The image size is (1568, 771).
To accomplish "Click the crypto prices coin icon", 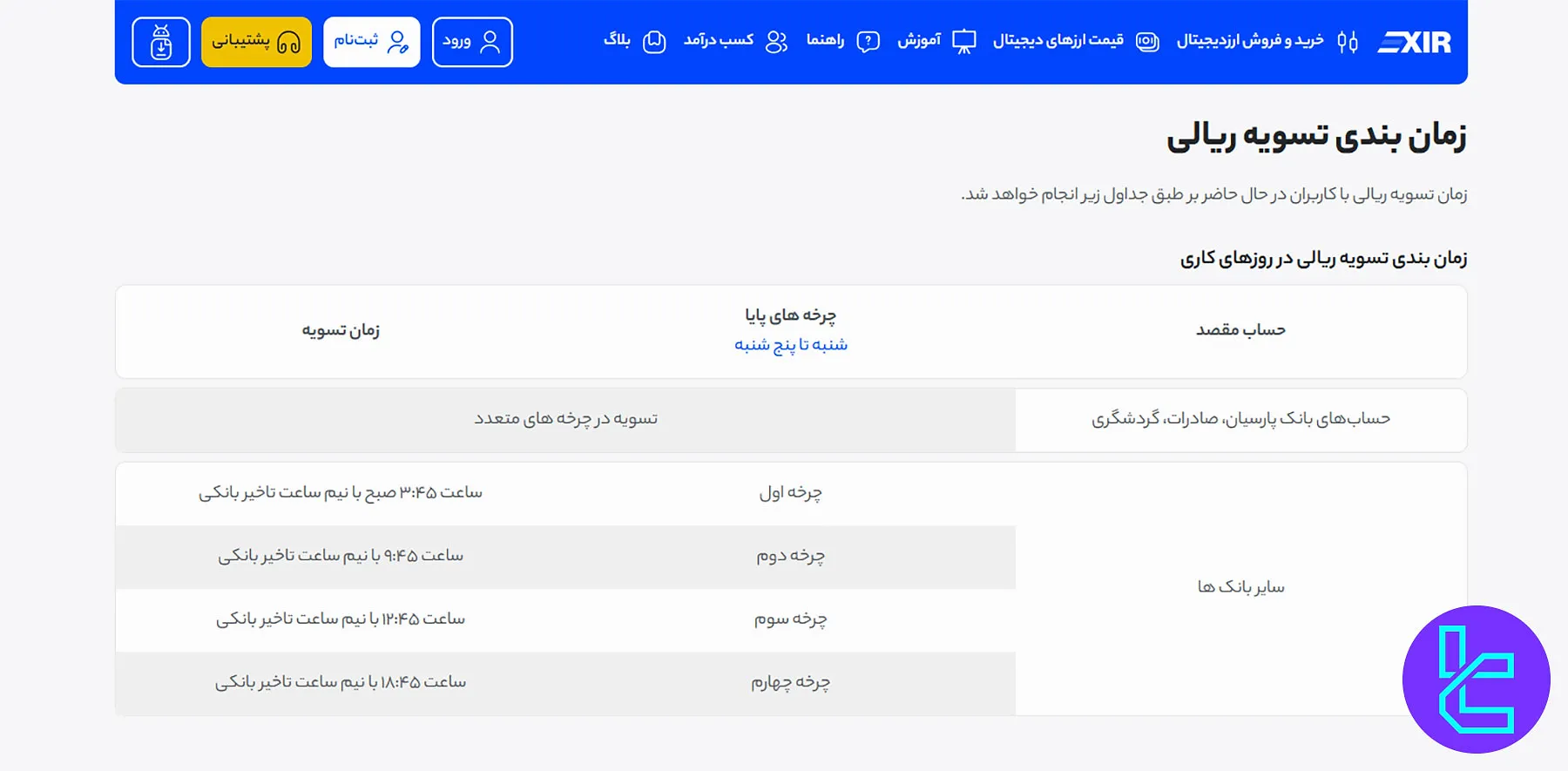I will click(x=1147, y=42).
